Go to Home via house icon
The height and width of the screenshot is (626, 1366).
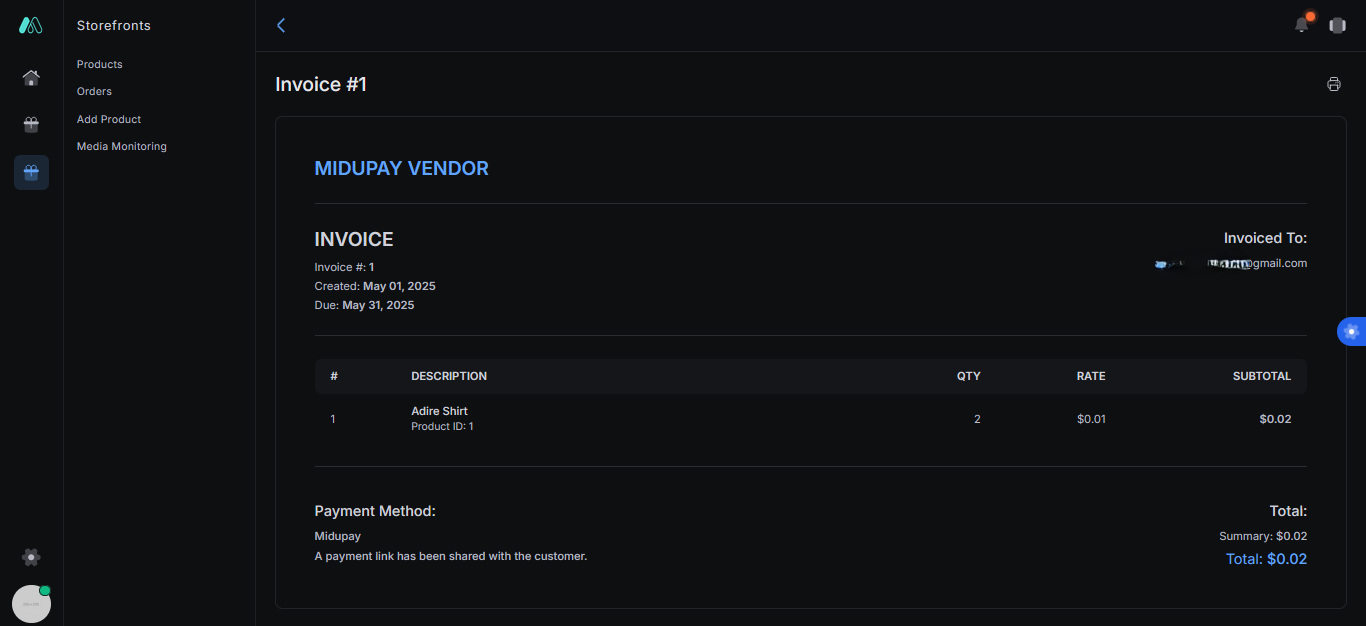pyautogui.click(x=31, y=78)
